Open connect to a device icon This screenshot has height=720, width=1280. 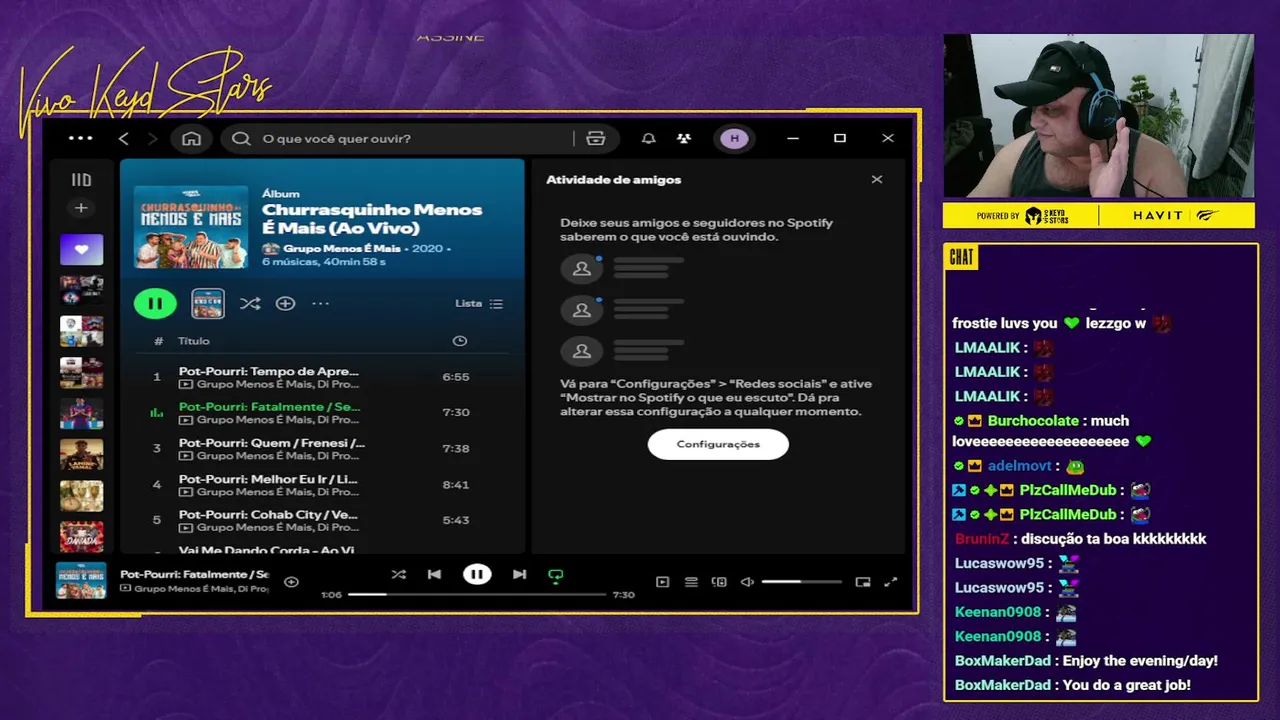point(719,582)
